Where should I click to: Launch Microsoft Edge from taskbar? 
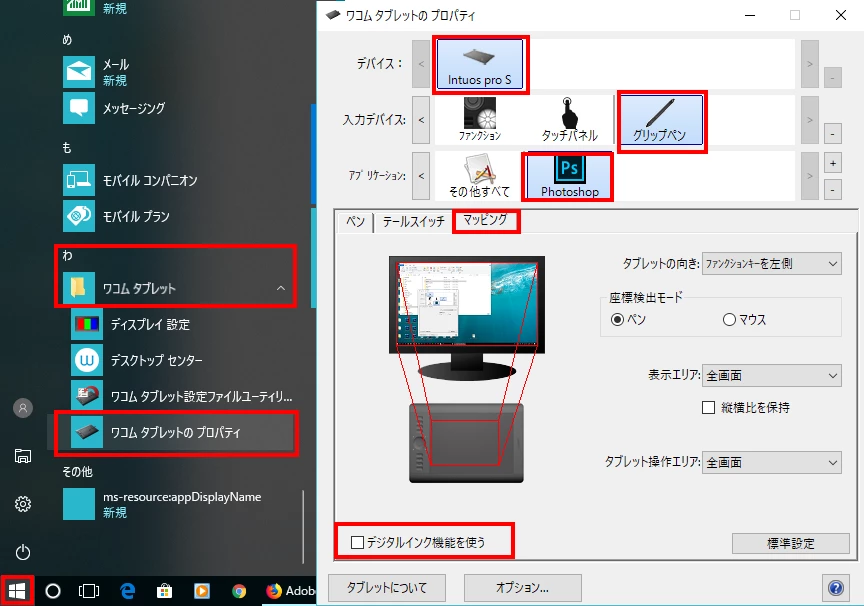coord(127,591)
